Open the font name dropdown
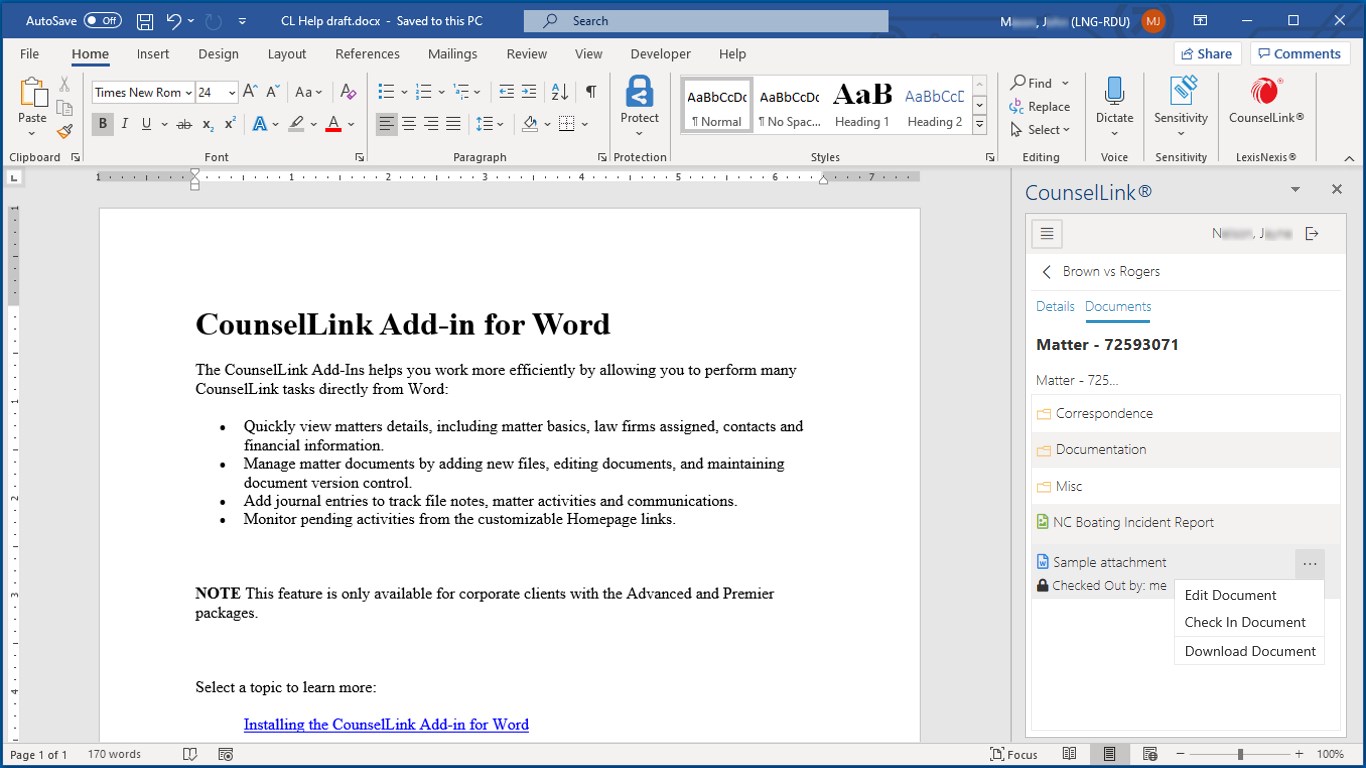The image size is (1366, 768). 188,92
